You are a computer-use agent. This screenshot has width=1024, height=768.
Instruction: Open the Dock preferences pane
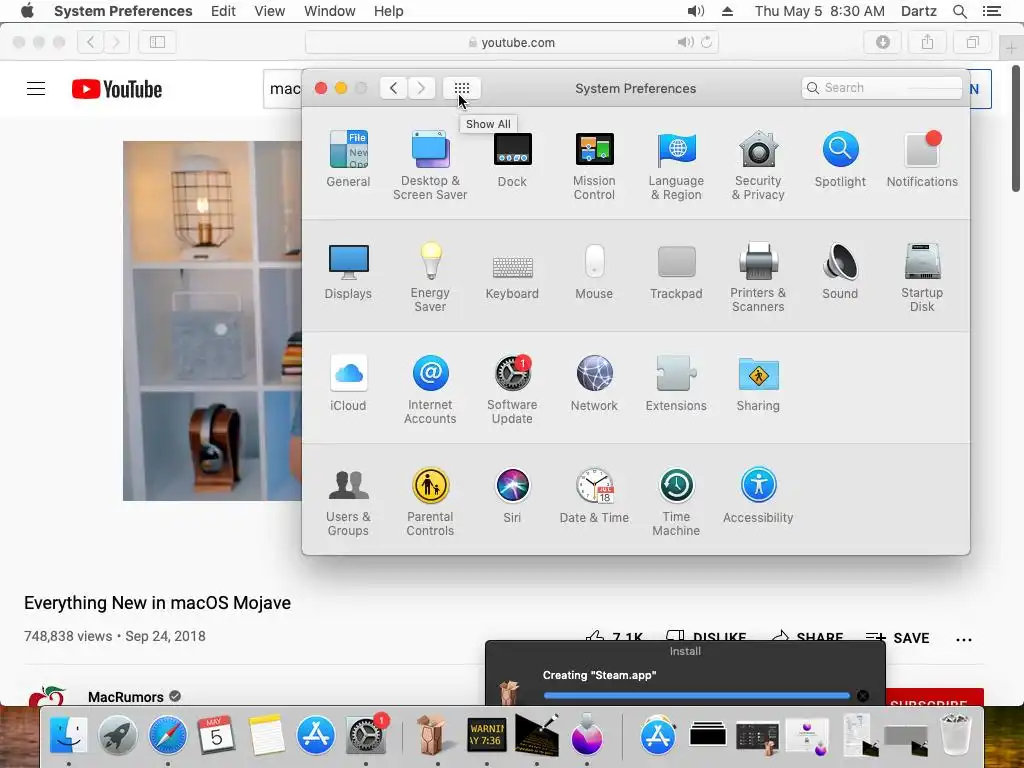[512, 159]
